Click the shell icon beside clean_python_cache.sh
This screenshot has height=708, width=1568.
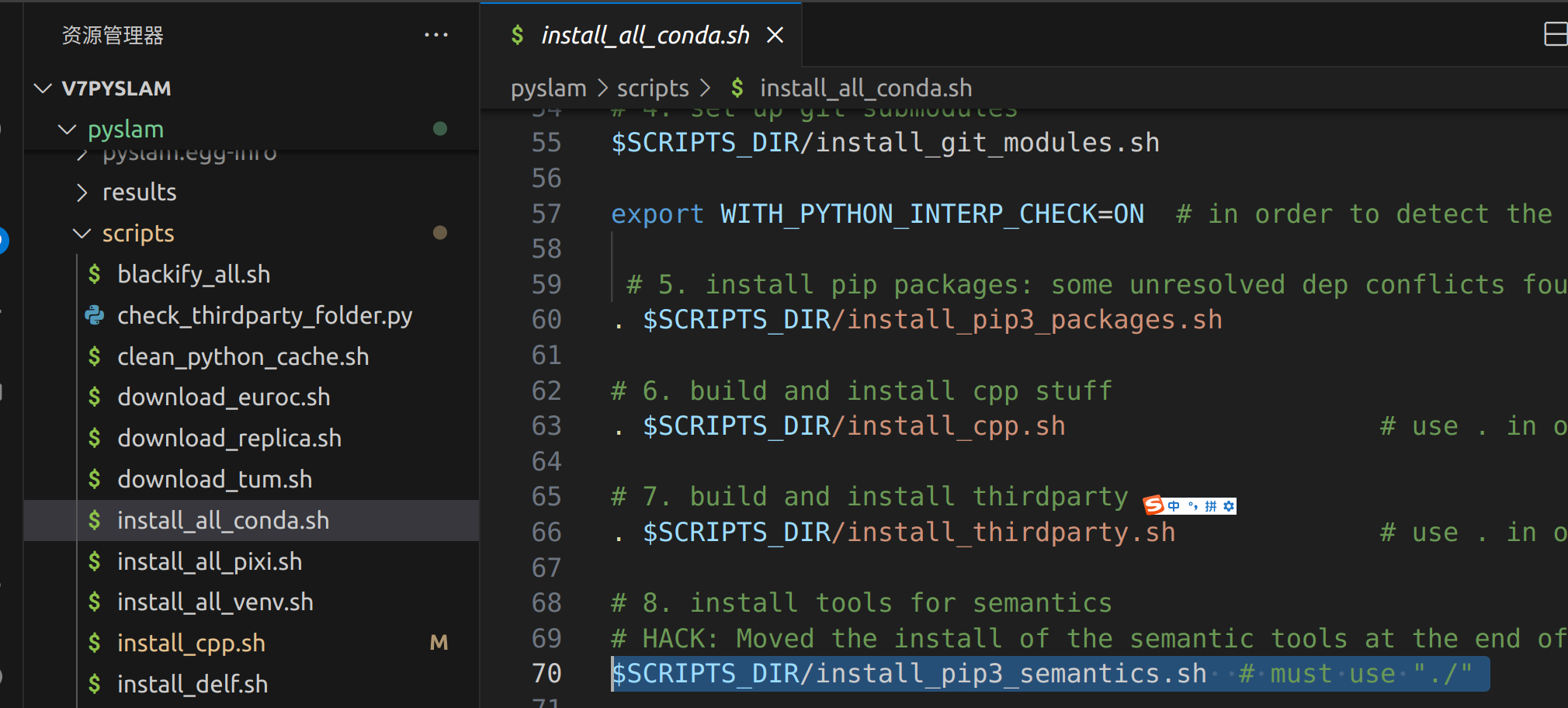[95, 356]
